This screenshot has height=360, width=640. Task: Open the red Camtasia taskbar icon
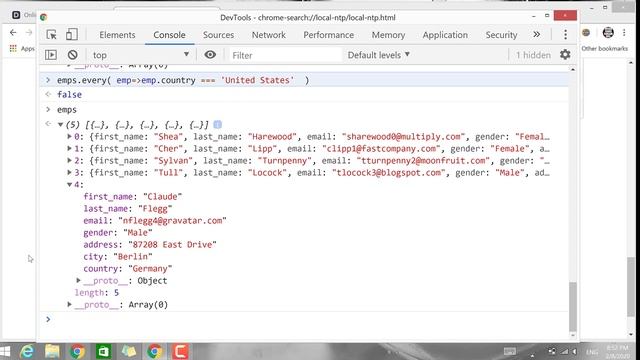tap(180, 351)
